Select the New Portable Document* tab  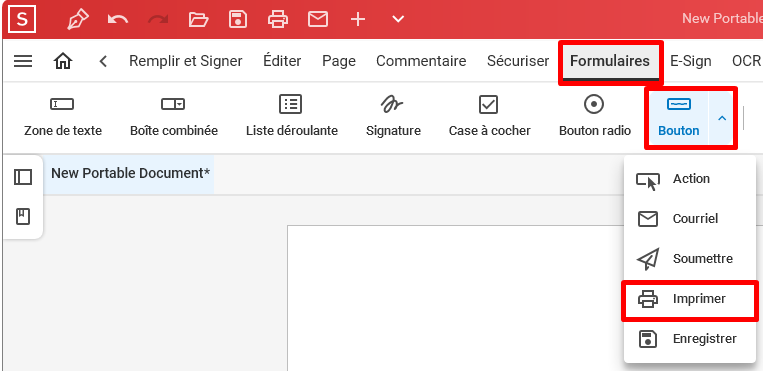(x=129, y=174)
